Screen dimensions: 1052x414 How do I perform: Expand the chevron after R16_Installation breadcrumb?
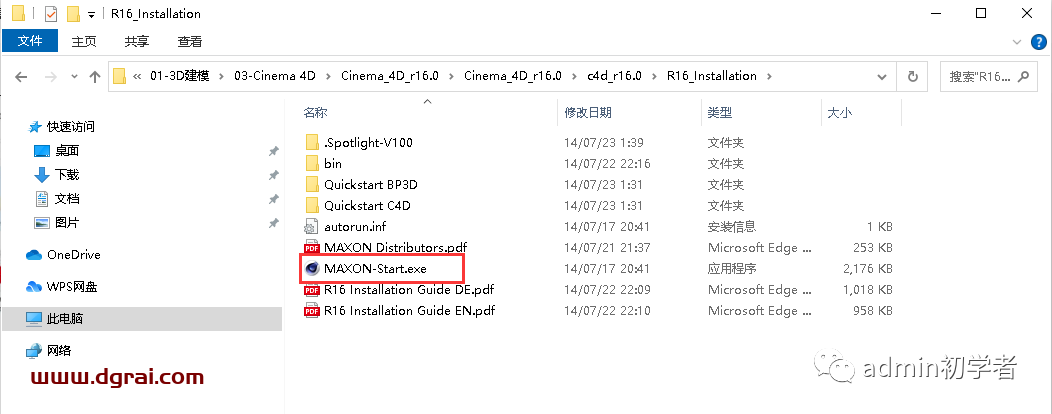[769, 76]
